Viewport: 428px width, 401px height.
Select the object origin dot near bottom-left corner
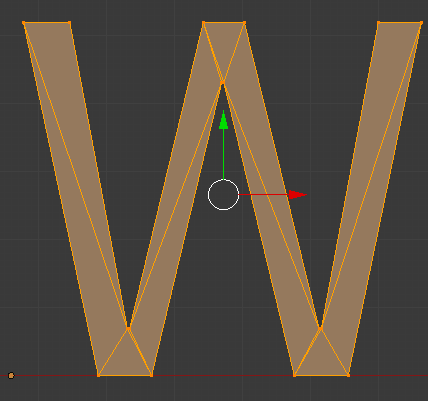point(11,376)
